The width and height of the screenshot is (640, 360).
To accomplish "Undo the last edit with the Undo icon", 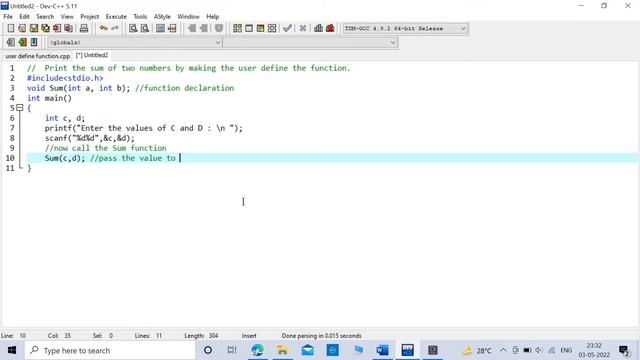I will tap(104, 28).
